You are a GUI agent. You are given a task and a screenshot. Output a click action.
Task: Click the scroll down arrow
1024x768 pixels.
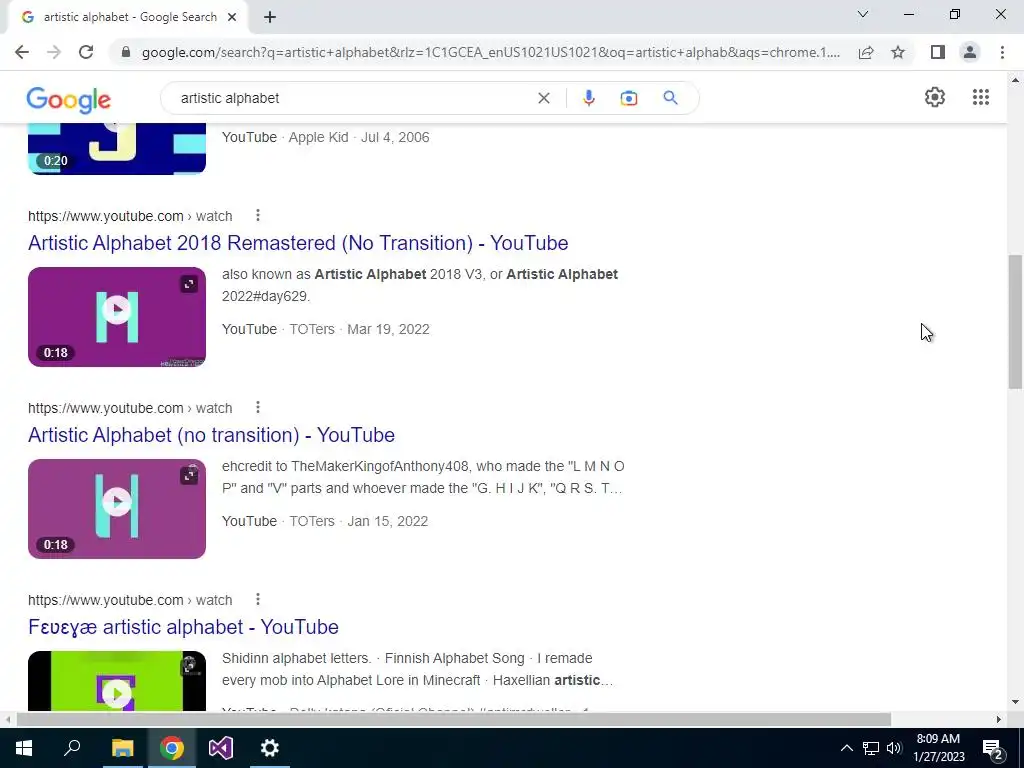click(1015, 703)
